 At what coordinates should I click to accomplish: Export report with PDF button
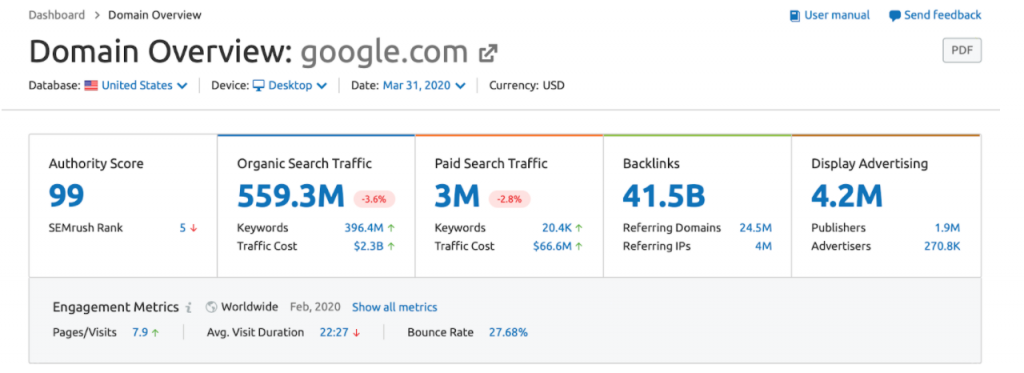(x=961, y=50)
